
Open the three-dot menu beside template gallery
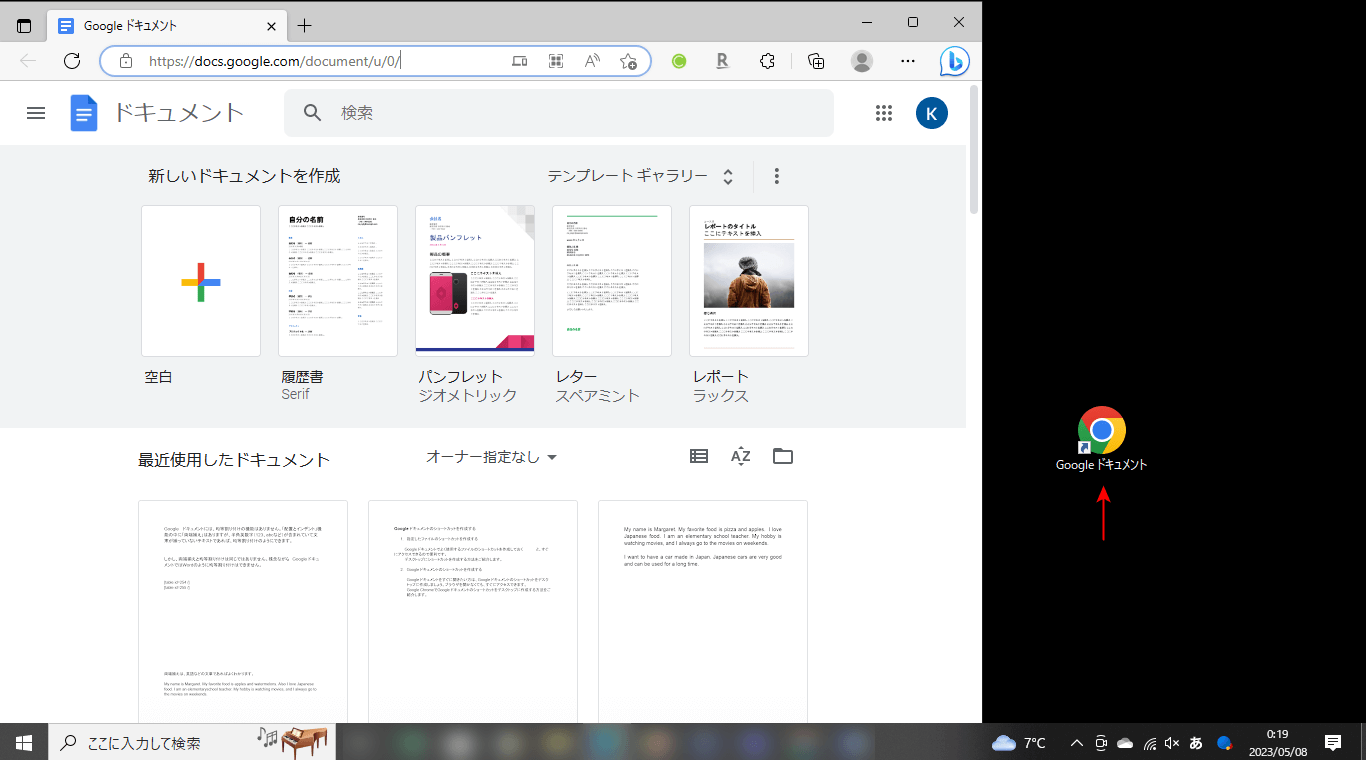777,176
